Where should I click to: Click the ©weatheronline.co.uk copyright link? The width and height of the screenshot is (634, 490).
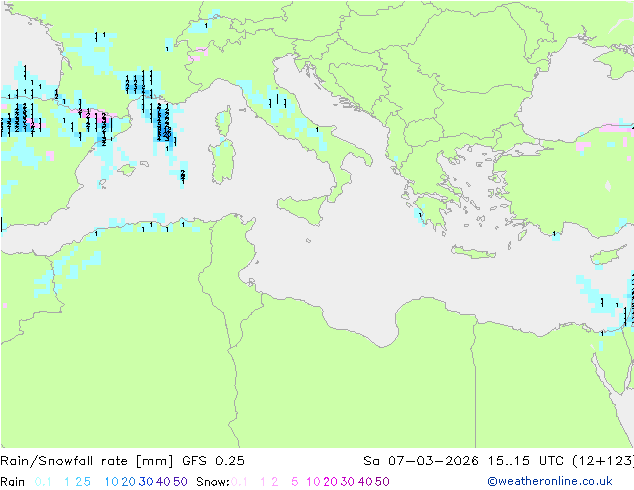(x=550, y=481)
